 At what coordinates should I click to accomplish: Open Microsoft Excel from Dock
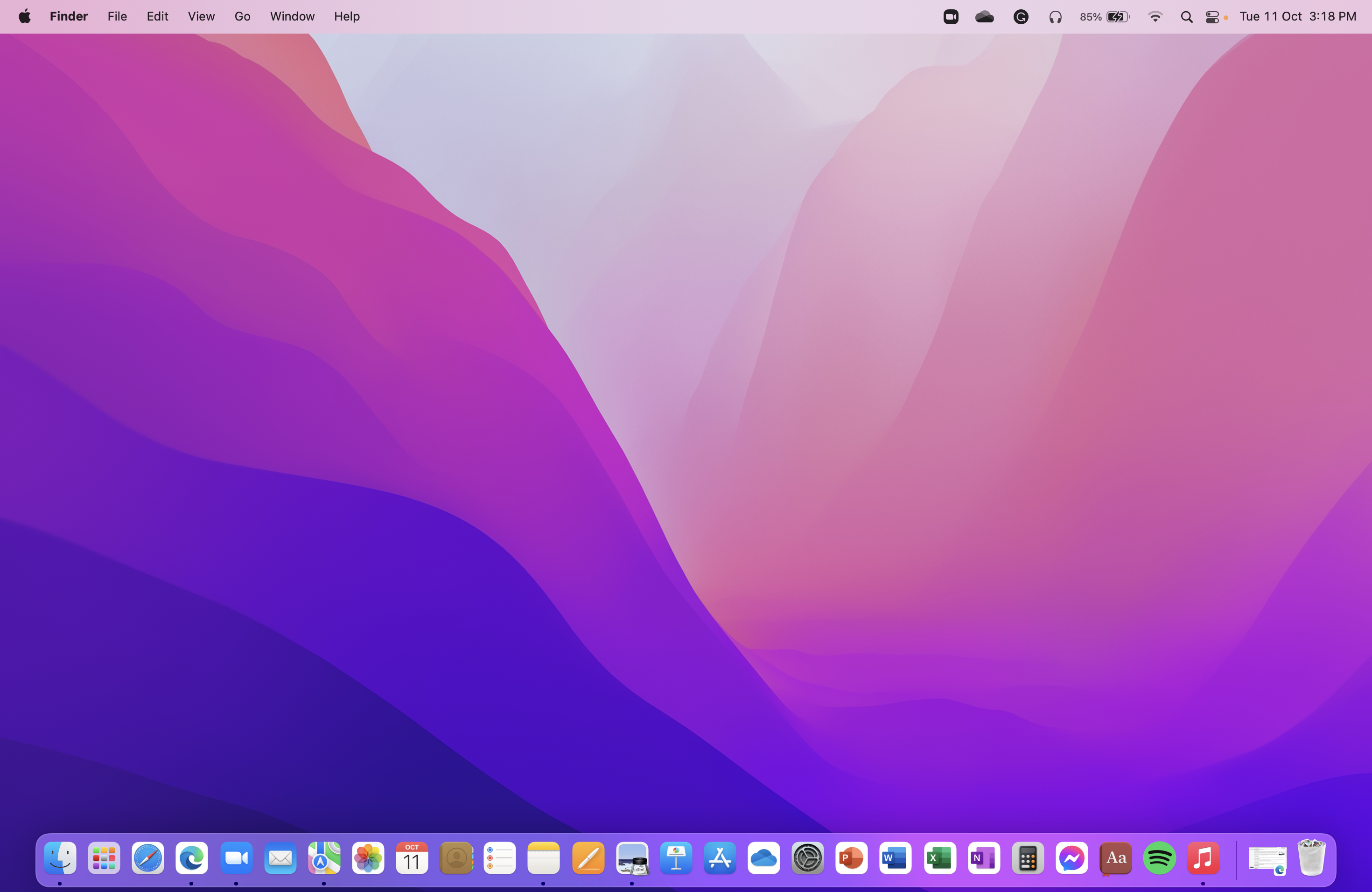[940, 858]
